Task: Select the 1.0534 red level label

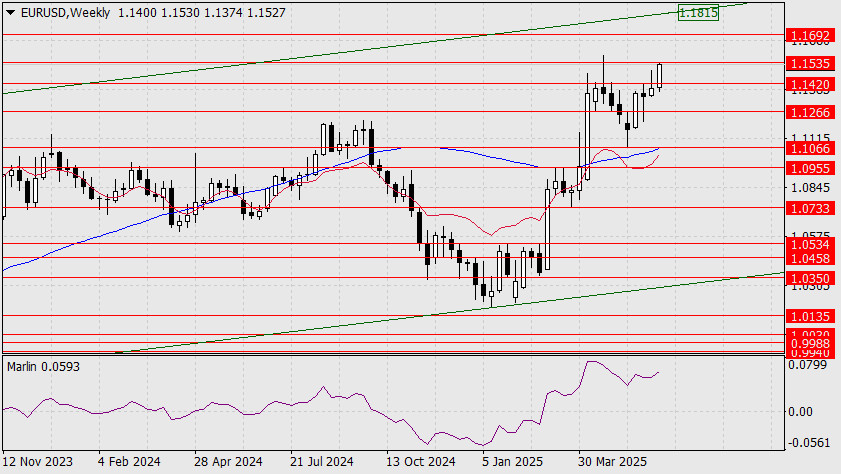Action: [810, 245]
